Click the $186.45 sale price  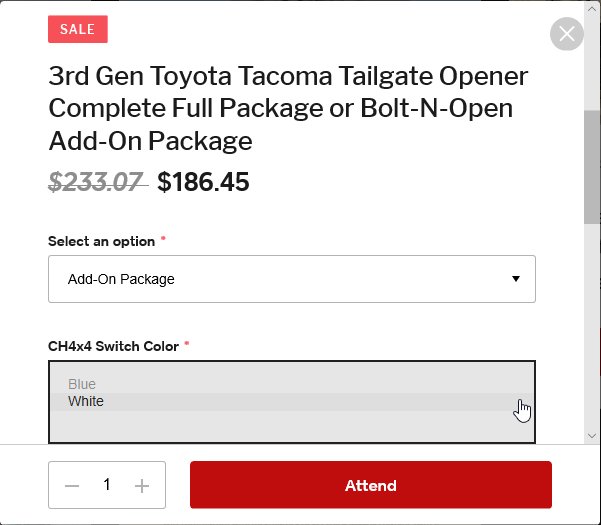204,182
